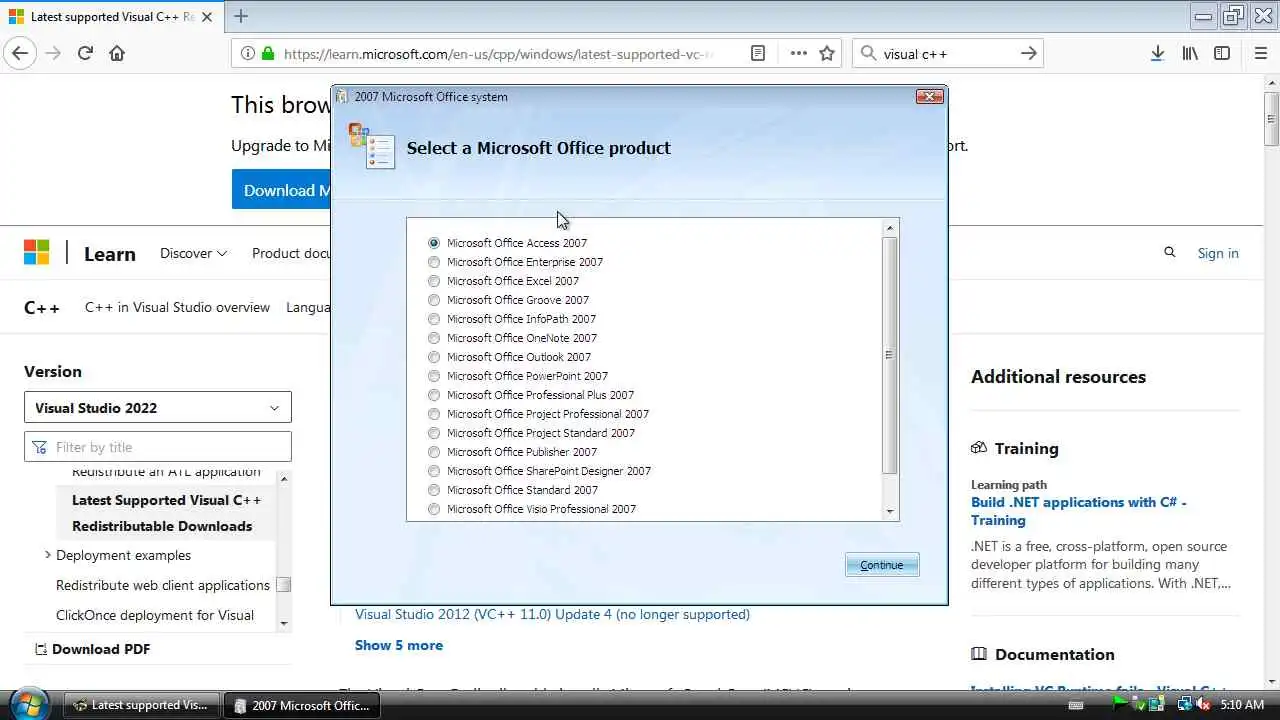Bookmark this page with star icon
This screenshot has width=1280, height=720.
click(x=827, y=53)
